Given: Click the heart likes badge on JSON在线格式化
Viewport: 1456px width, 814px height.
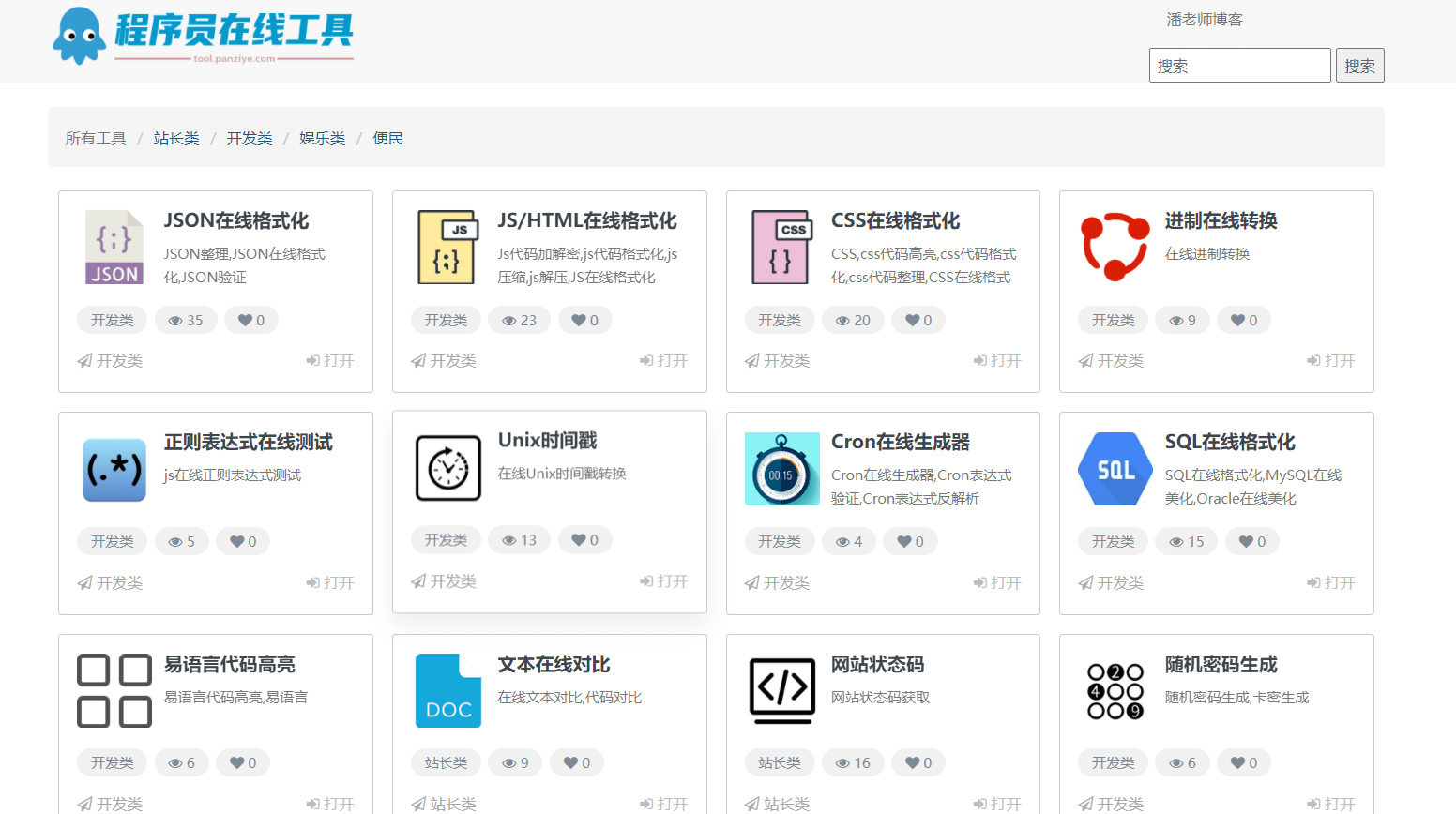Looking at the screenshot, I should click(251, 320).
